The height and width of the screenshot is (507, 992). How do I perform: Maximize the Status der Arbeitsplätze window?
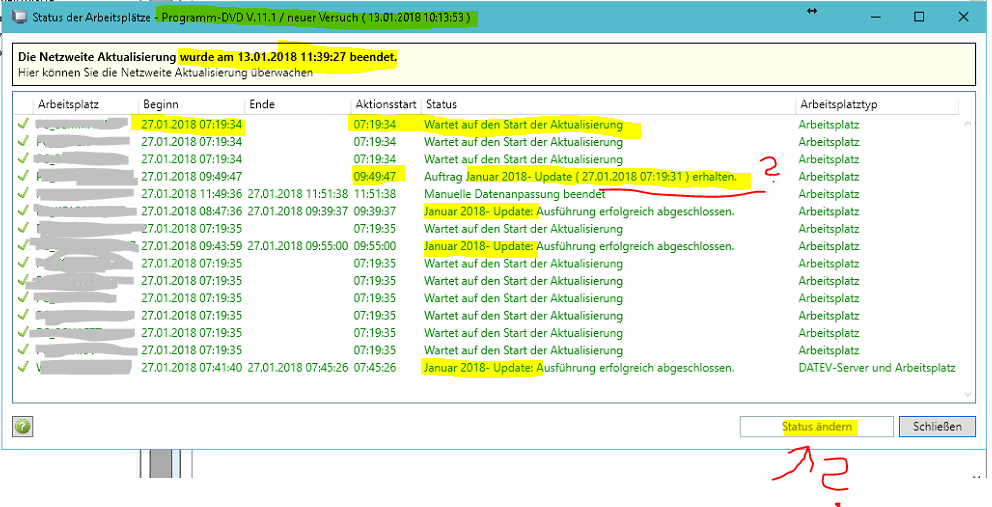(x=918, y=17)
